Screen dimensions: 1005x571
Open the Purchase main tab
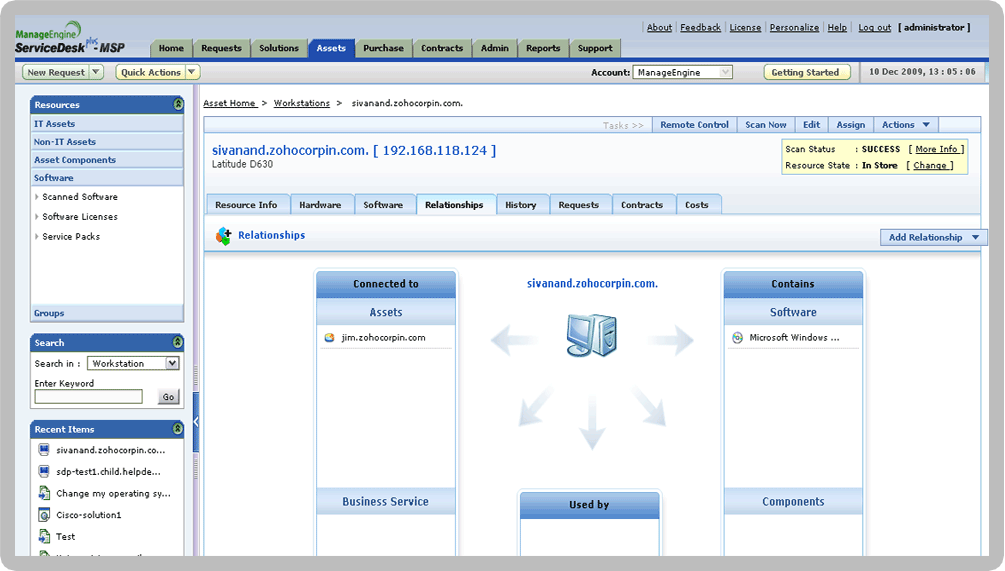(x=383, y=48)
